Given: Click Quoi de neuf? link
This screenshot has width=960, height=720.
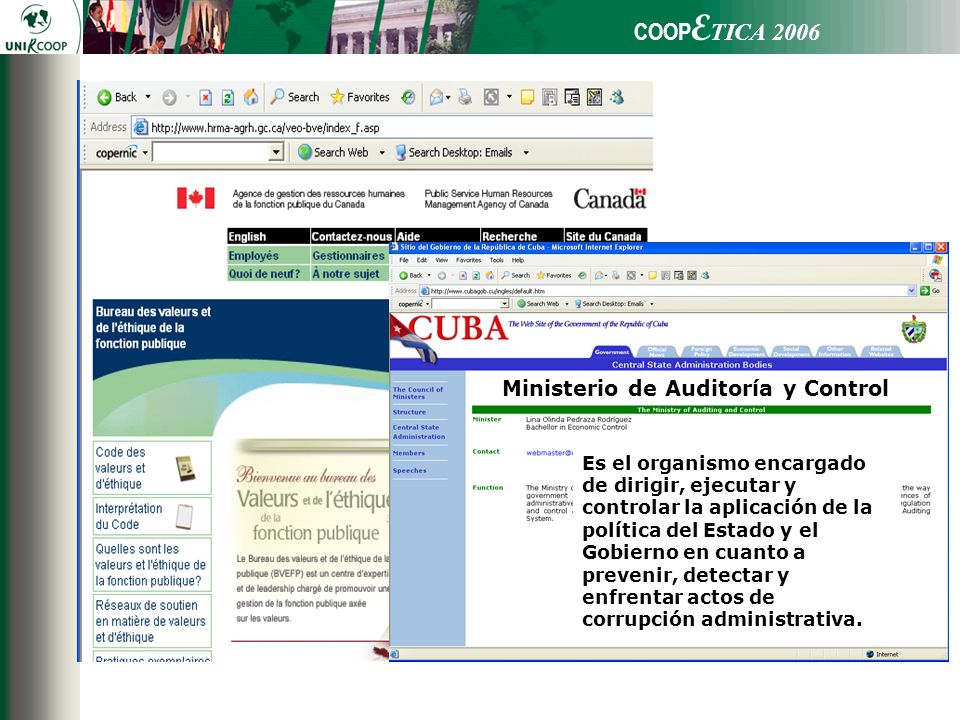Looking at the screenshot, I should [264, 274].
